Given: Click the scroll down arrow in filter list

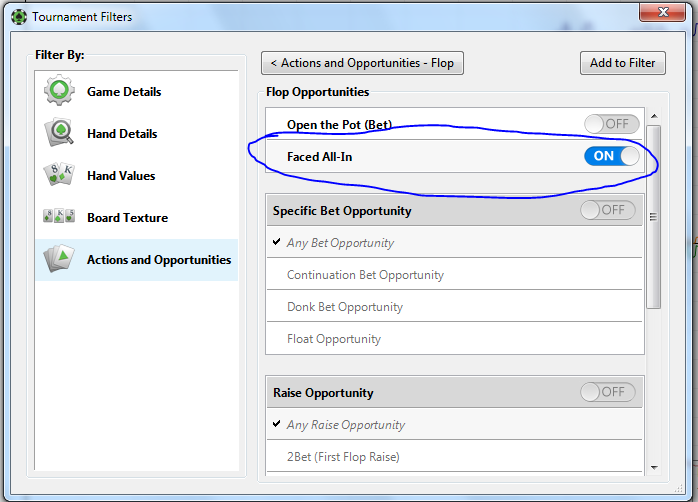Looking at the screenshot, I should [x=654, y=467].
